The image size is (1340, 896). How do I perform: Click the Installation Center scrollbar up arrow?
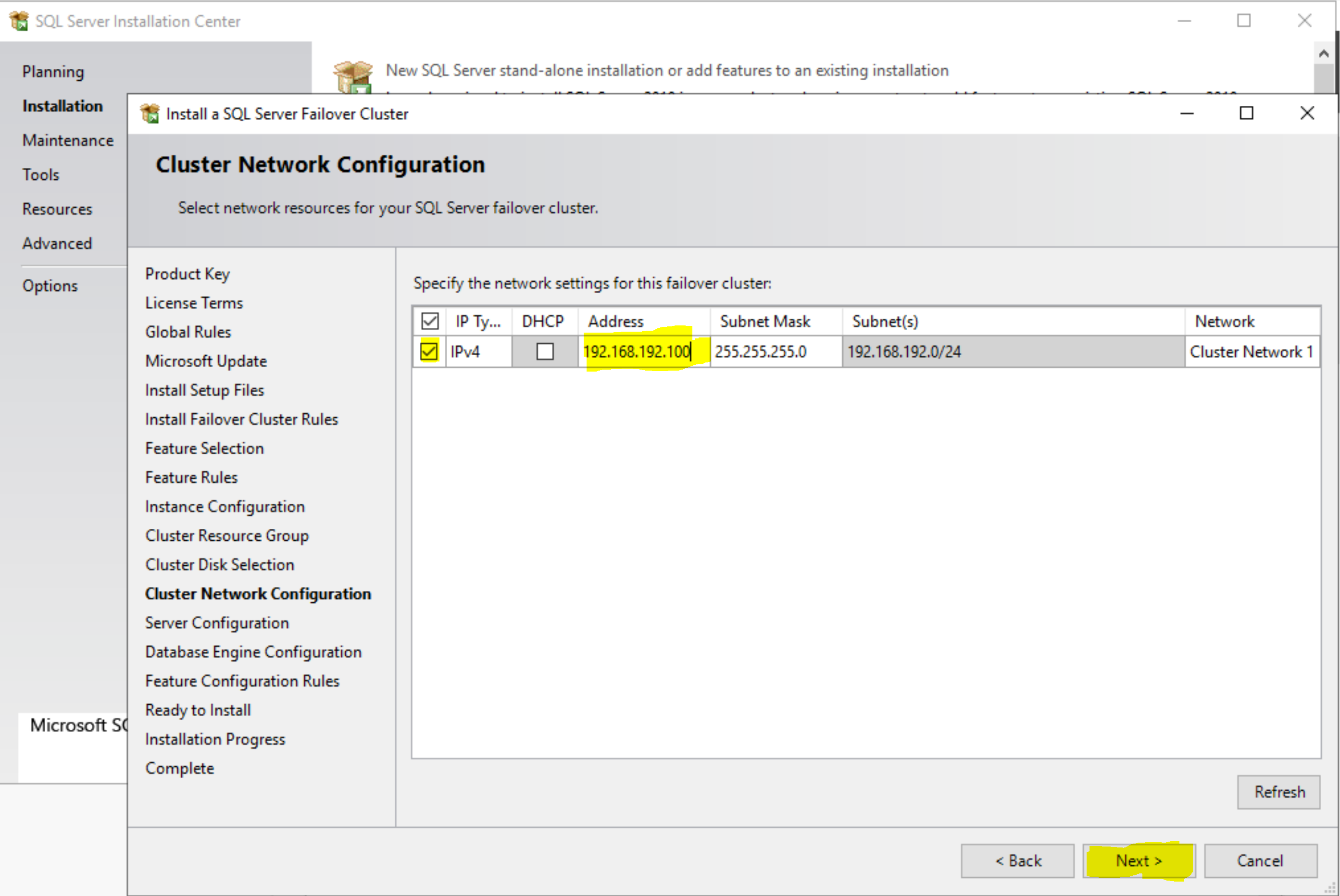pos(1324,54)
